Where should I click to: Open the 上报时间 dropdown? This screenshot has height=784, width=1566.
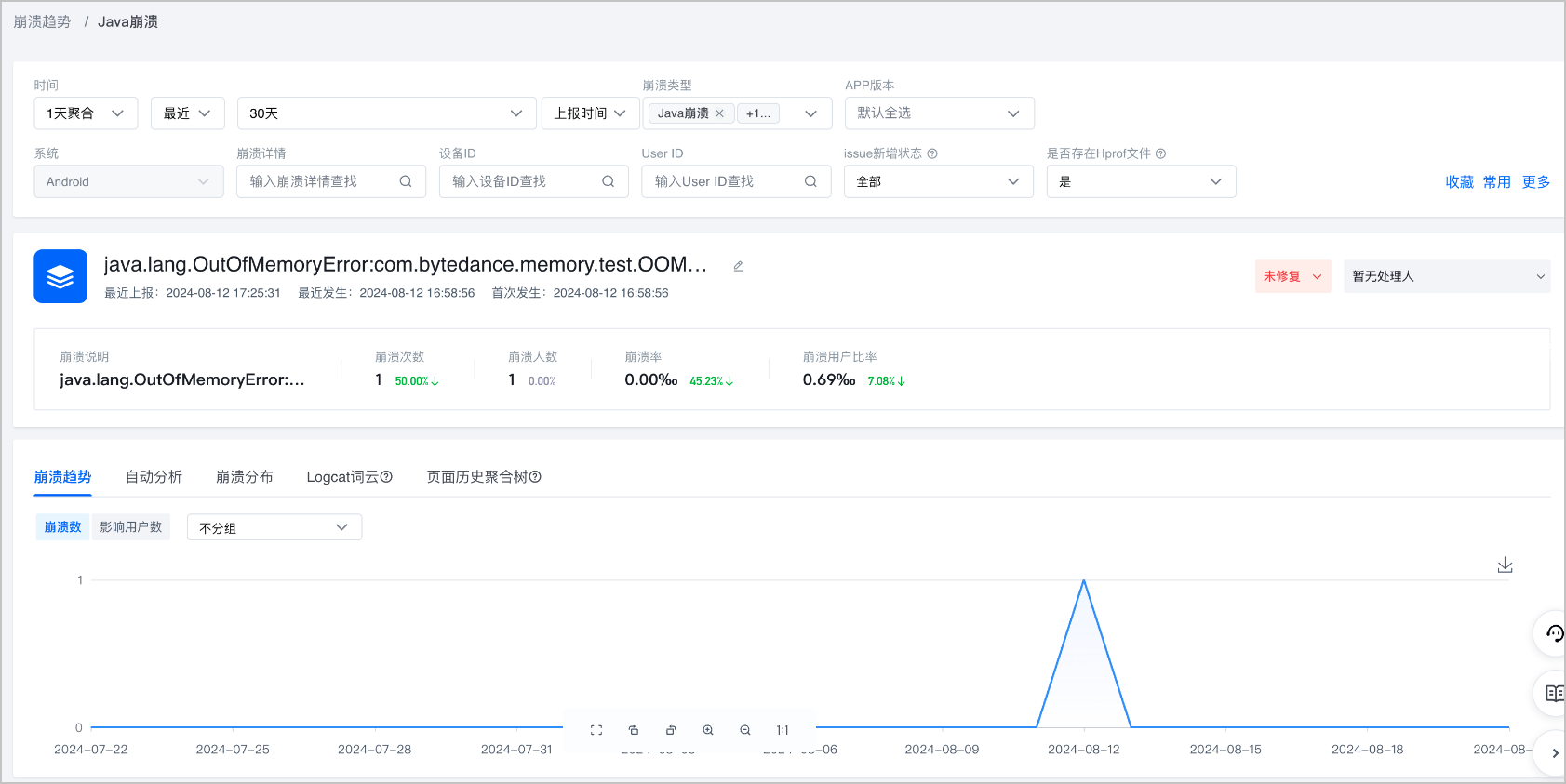(590, 113)
